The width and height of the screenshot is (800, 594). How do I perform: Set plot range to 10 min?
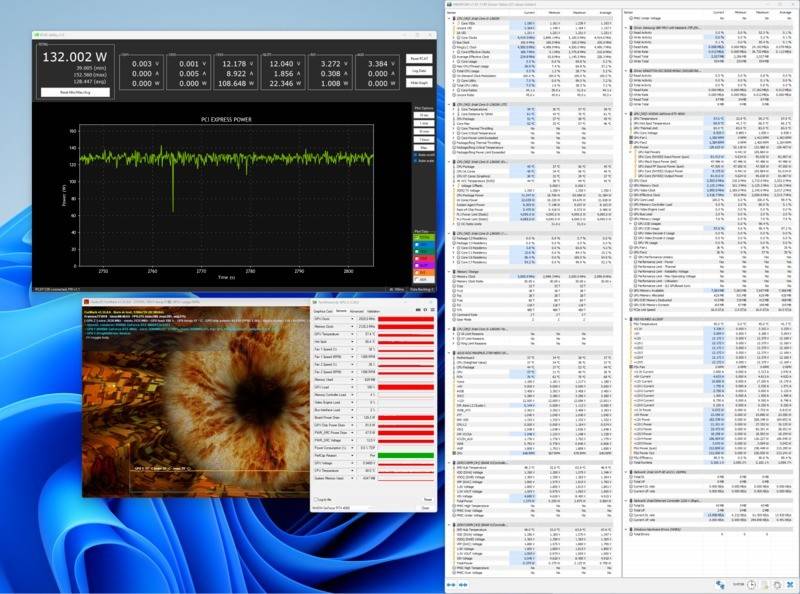[423, 132]
